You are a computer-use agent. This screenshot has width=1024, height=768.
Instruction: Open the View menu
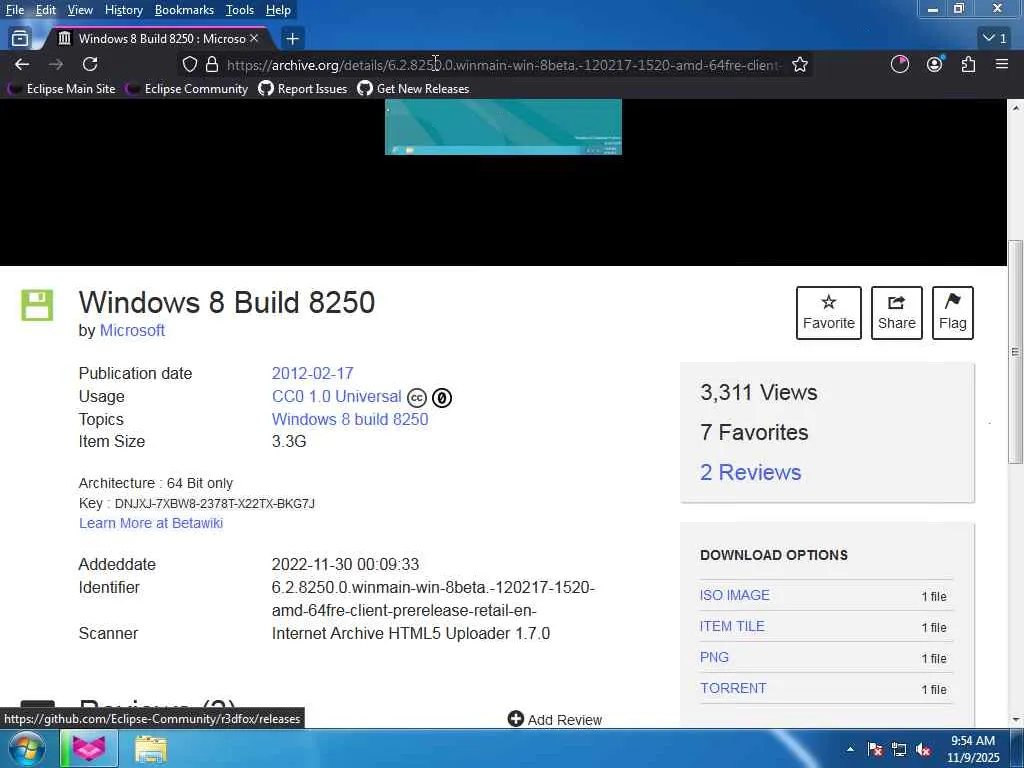click(x=80, y=10)
